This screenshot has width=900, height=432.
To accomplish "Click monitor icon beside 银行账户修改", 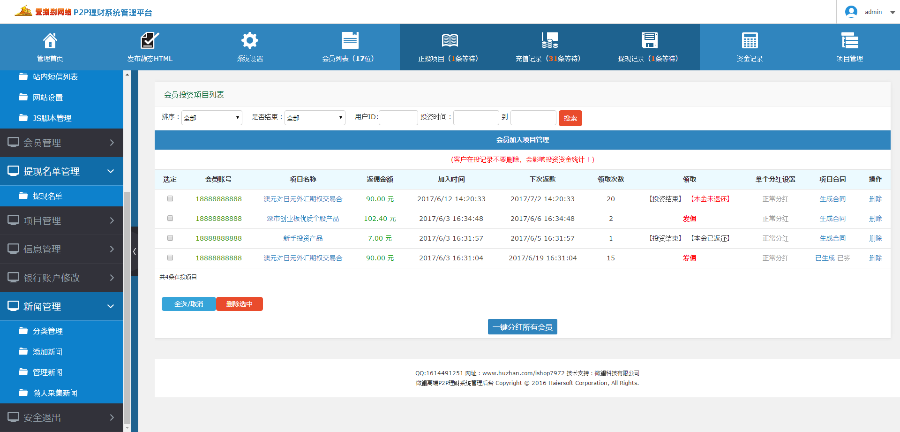I will coord(13,278).
